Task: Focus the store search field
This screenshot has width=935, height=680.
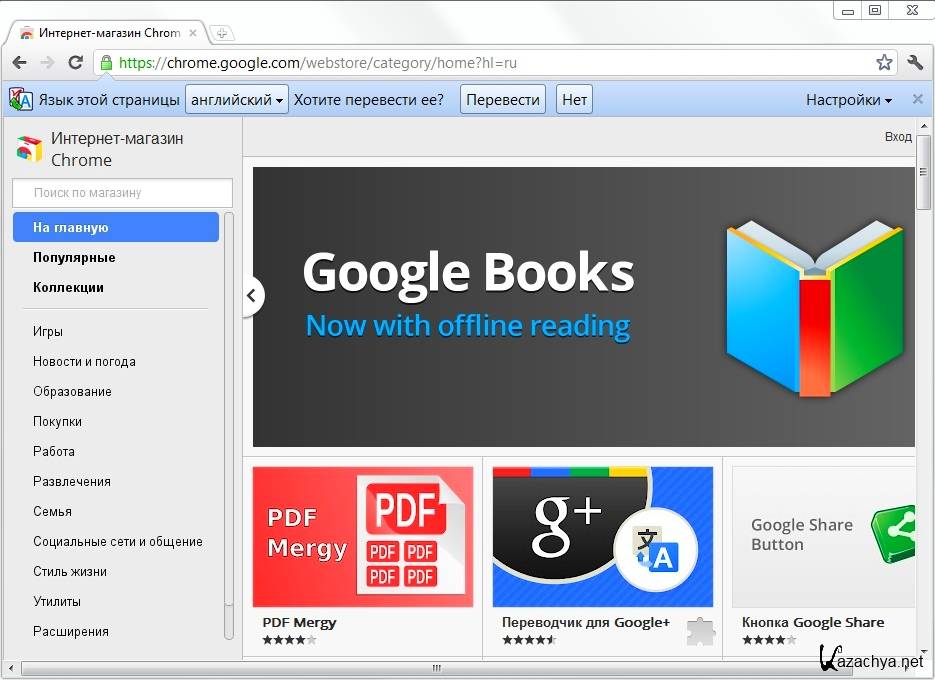Action: [122, 192]
